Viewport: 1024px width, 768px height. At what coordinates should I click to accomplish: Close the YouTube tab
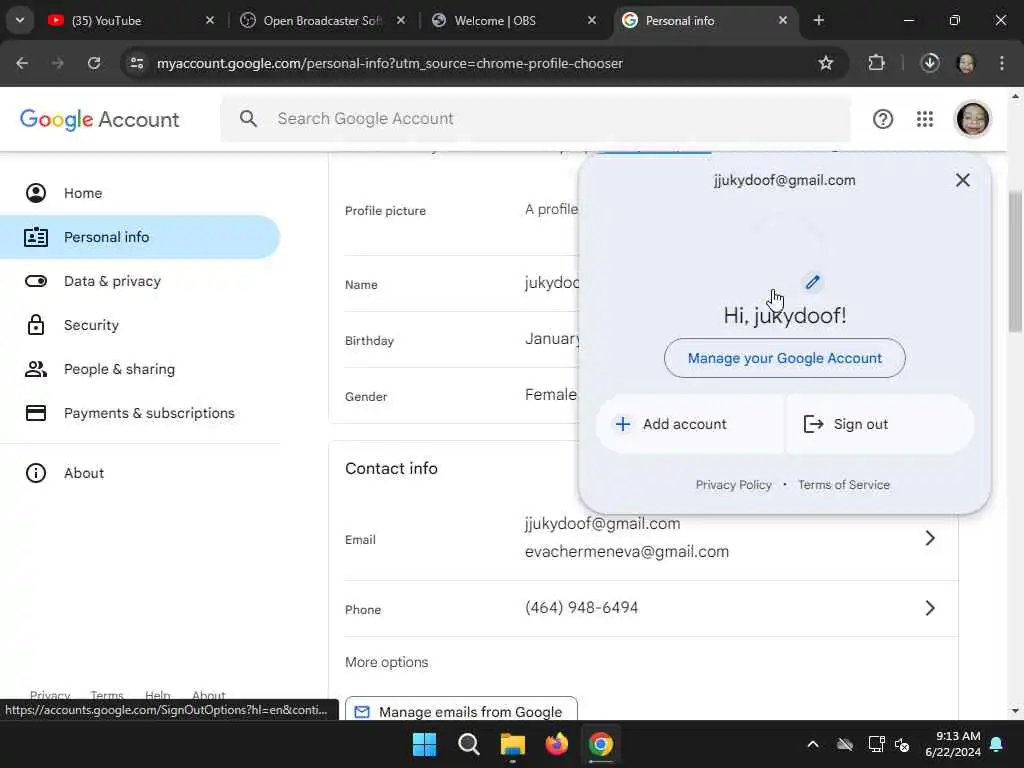[x=210, y=21]
